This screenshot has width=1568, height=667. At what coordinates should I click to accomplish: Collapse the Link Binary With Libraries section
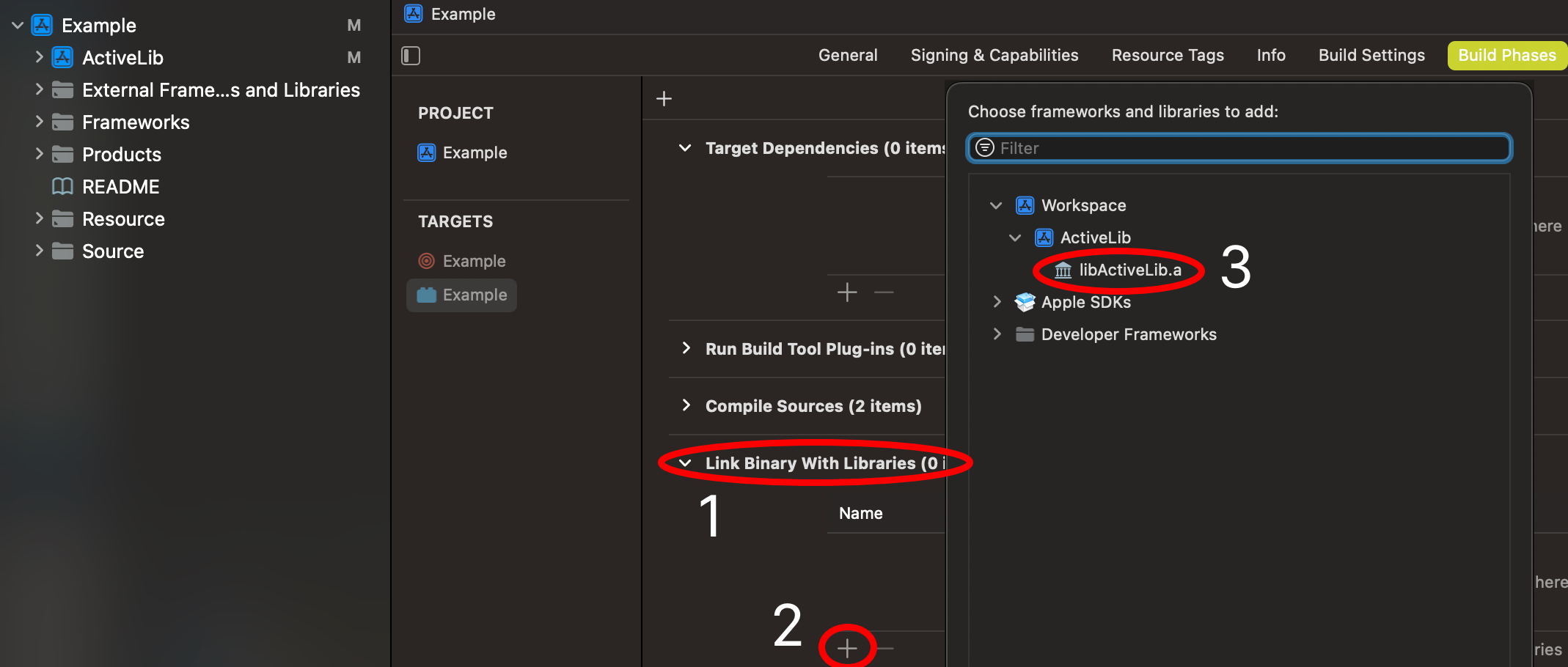(685, 463)
